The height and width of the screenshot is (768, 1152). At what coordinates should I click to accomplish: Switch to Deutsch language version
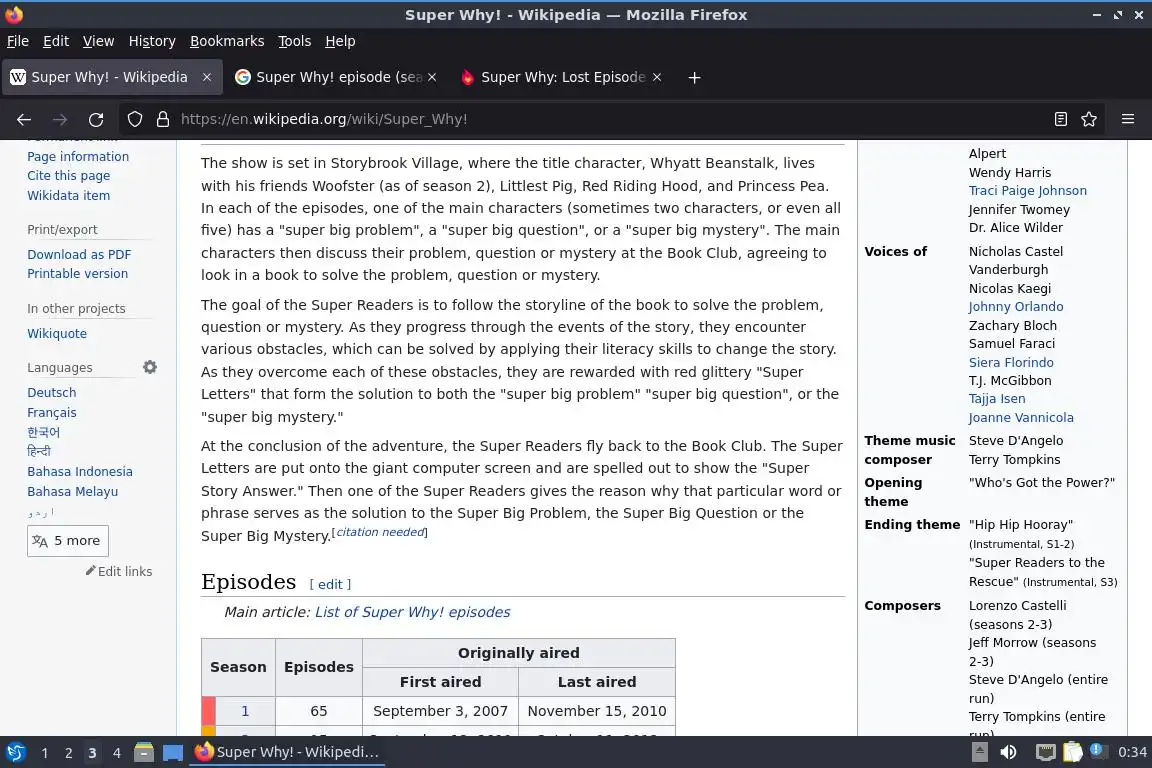[x=51, y=392]
